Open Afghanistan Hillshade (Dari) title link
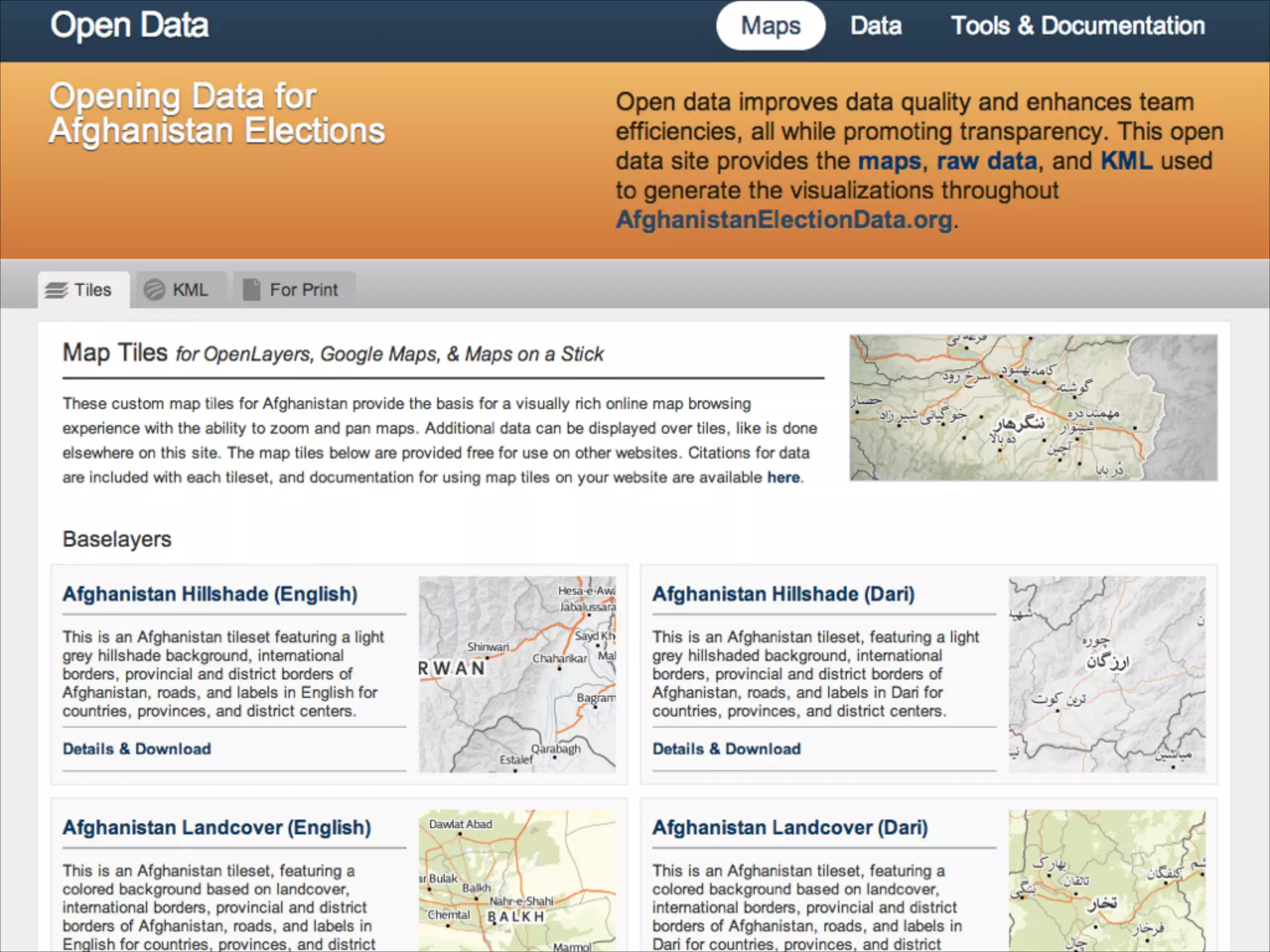The image size is (1270, 952). pos(783,594)
